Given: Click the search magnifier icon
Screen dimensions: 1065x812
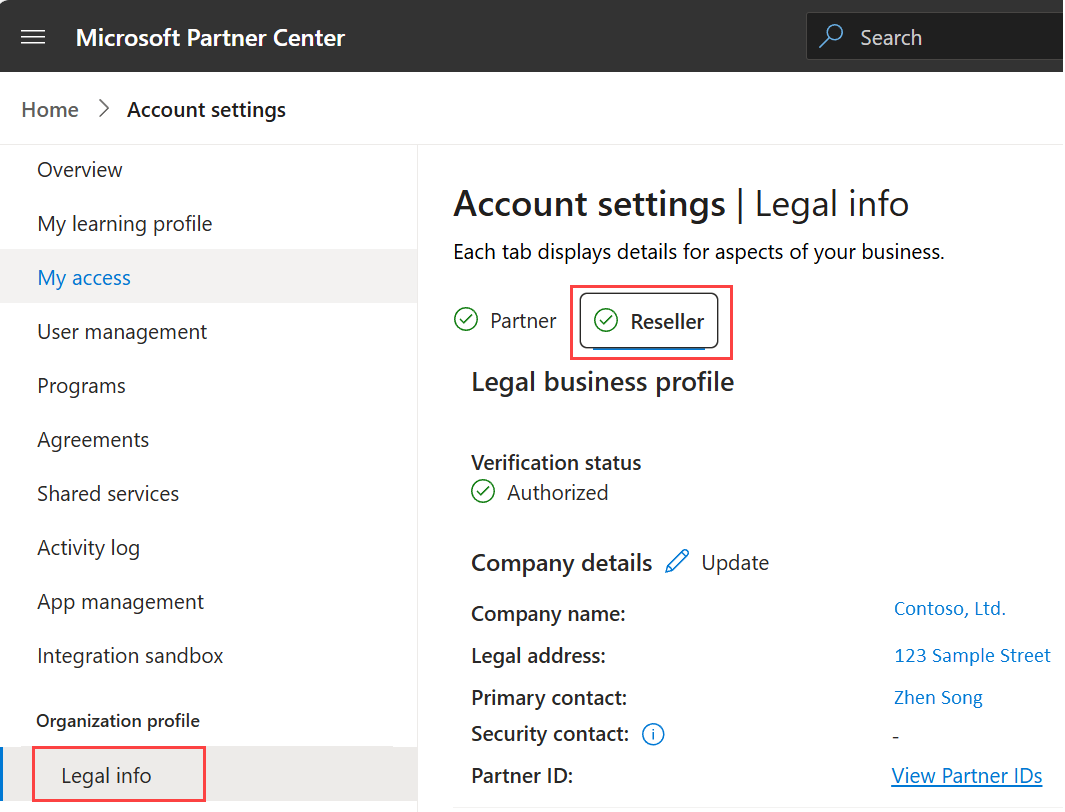Looking at the screenshot, I should 831,38.
